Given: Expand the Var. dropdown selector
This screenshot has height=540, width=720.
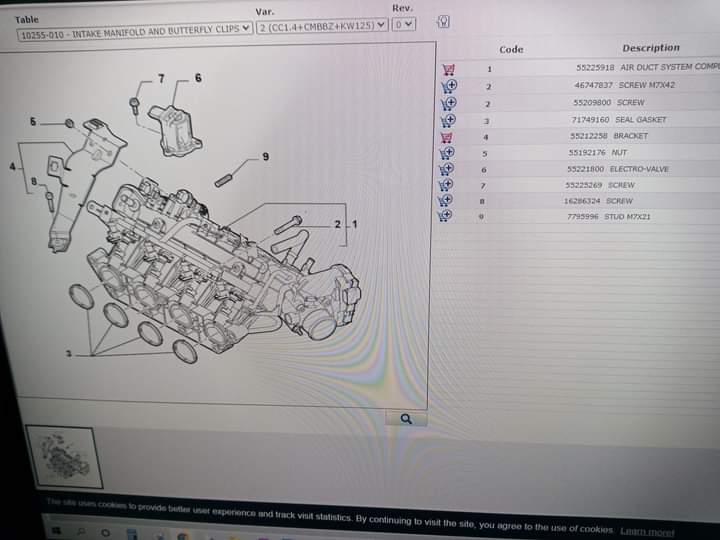Looking at the screenshot, I should [322, 25].
